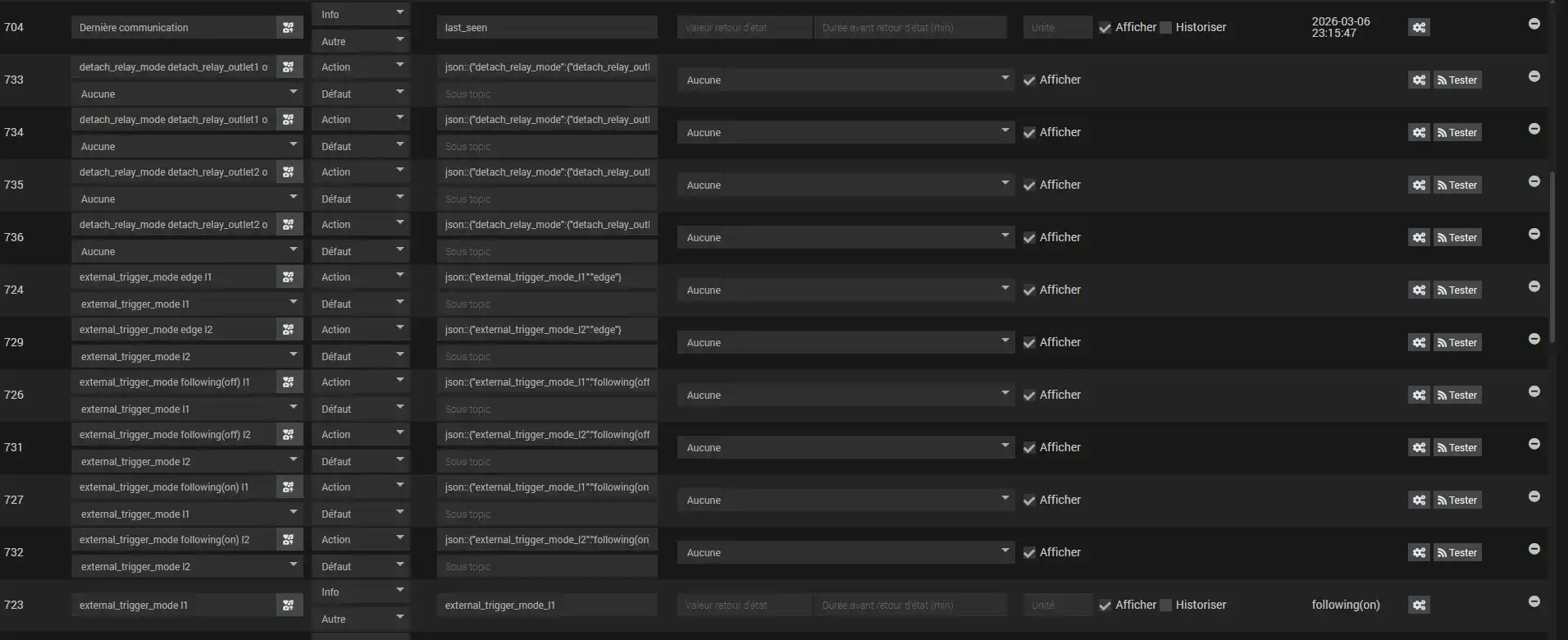Image resolution: width=1568 pixels, height=640 pixels.
Task: Open external_trigger_mode I2 linked info dropdown for 731
Action: click(x=187, y=461)
